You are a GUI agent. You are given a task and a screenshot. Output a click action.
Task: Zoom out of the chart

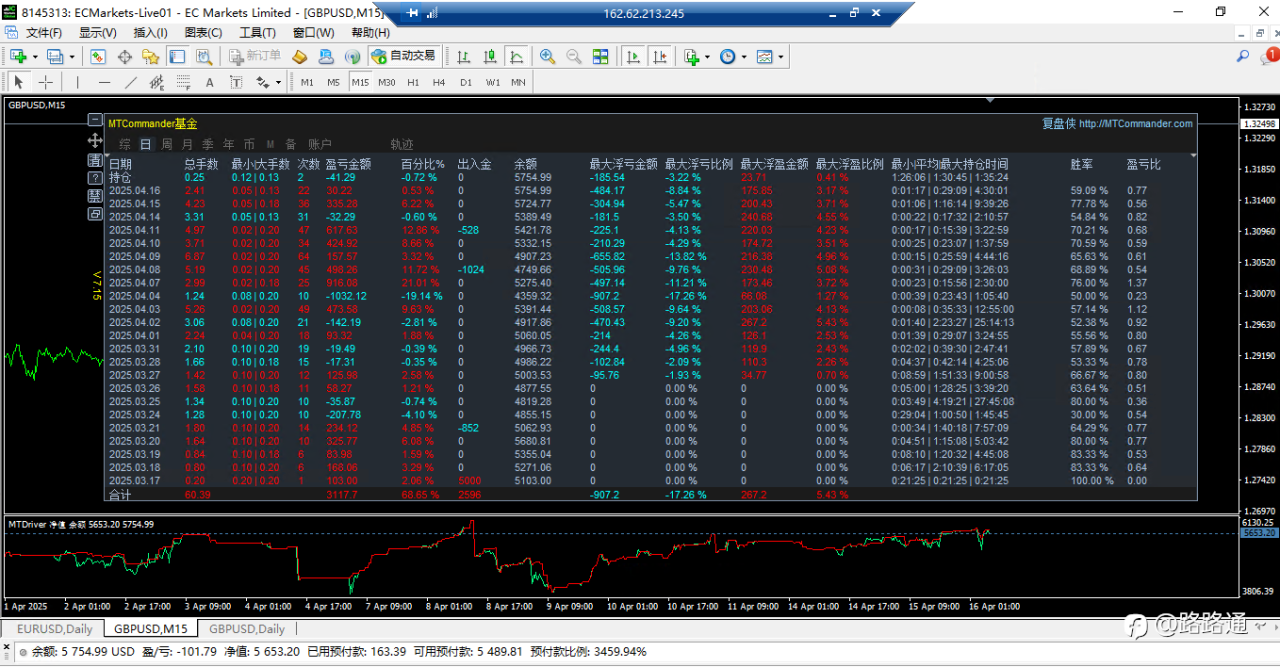click(x=574, y=57)
